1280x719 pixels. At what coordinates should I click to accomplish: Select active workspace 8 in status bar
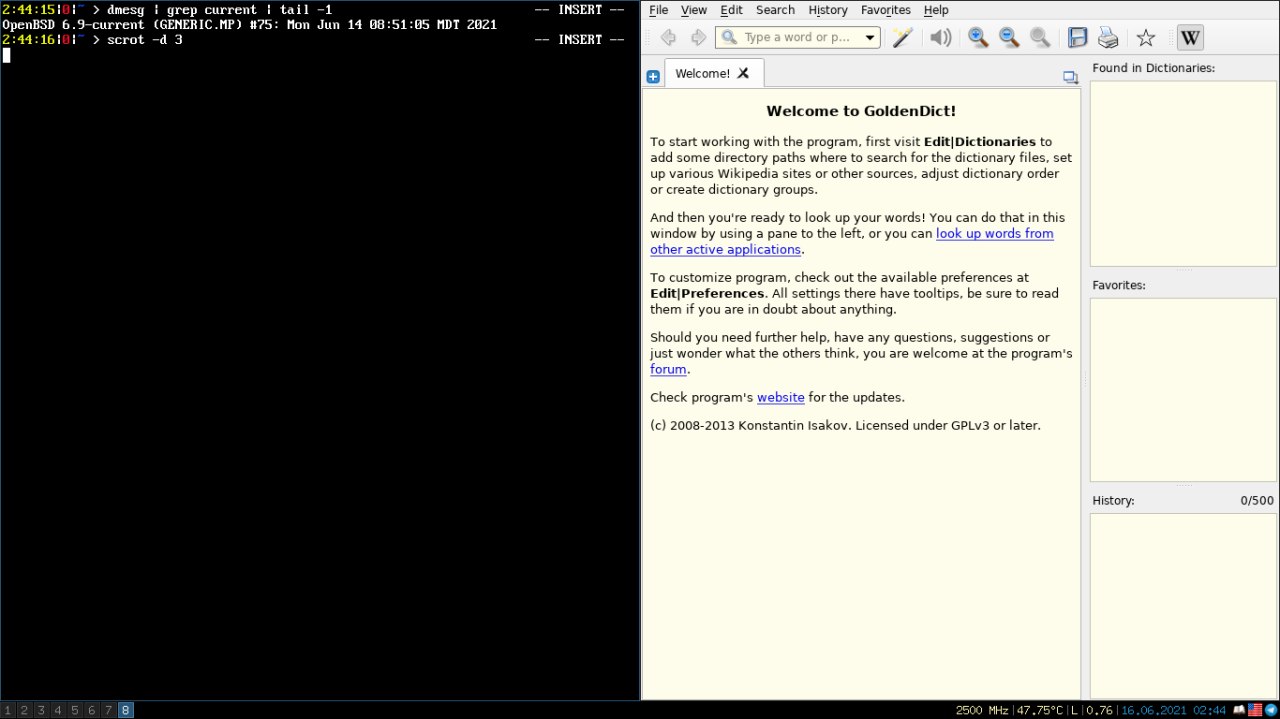(125, 710)
